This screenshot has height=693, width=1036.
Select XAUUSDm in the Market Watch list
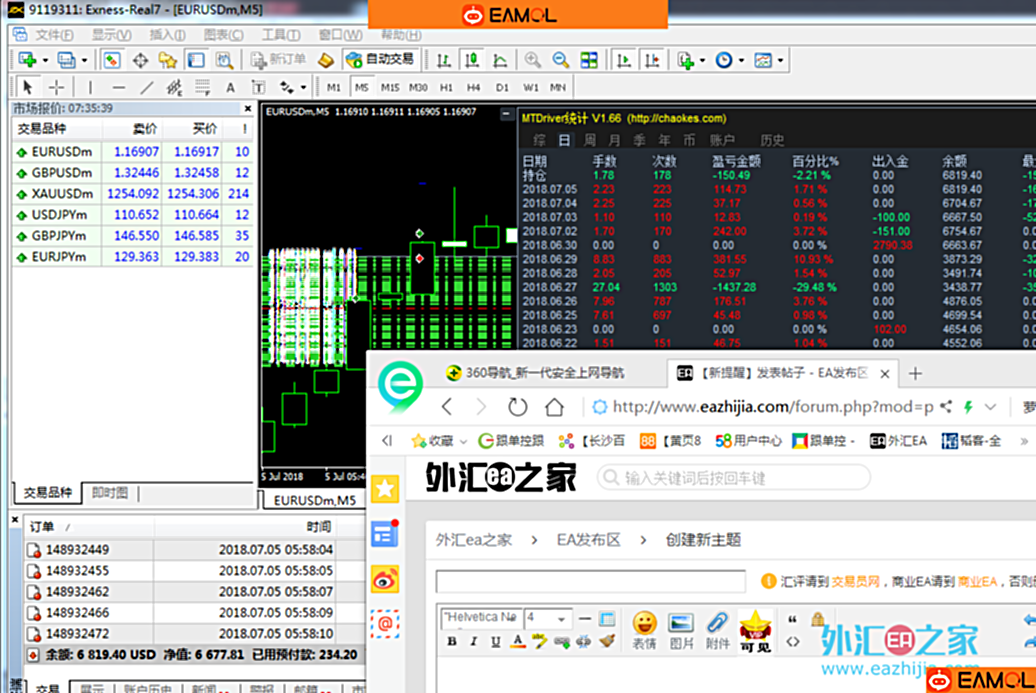tap(132, 194)
